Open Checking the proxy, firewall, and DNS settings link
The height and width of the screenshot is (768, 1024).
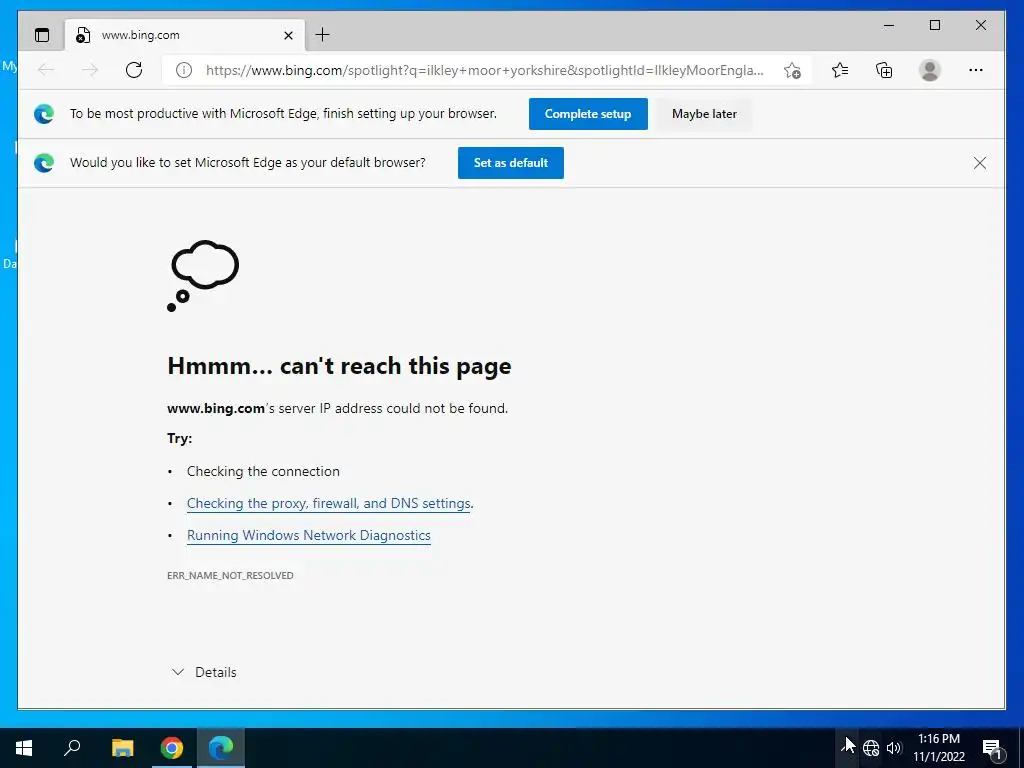328,504
